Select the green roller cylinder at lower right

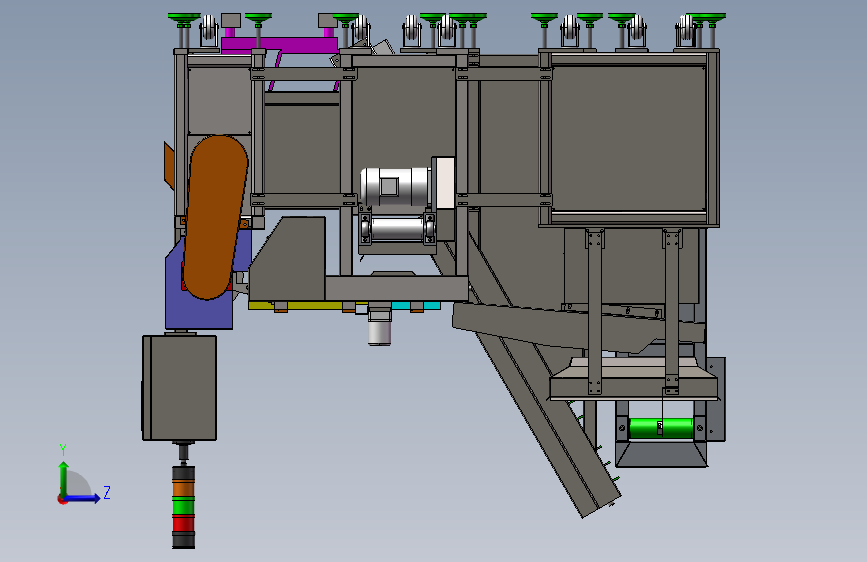[661, 428]
